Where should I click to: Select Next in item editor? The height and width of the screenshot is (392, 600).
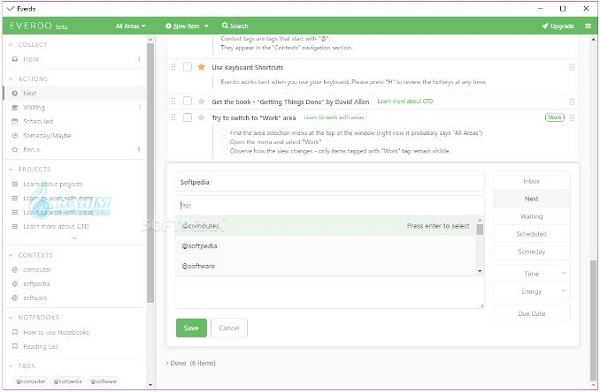pos(532,199)
